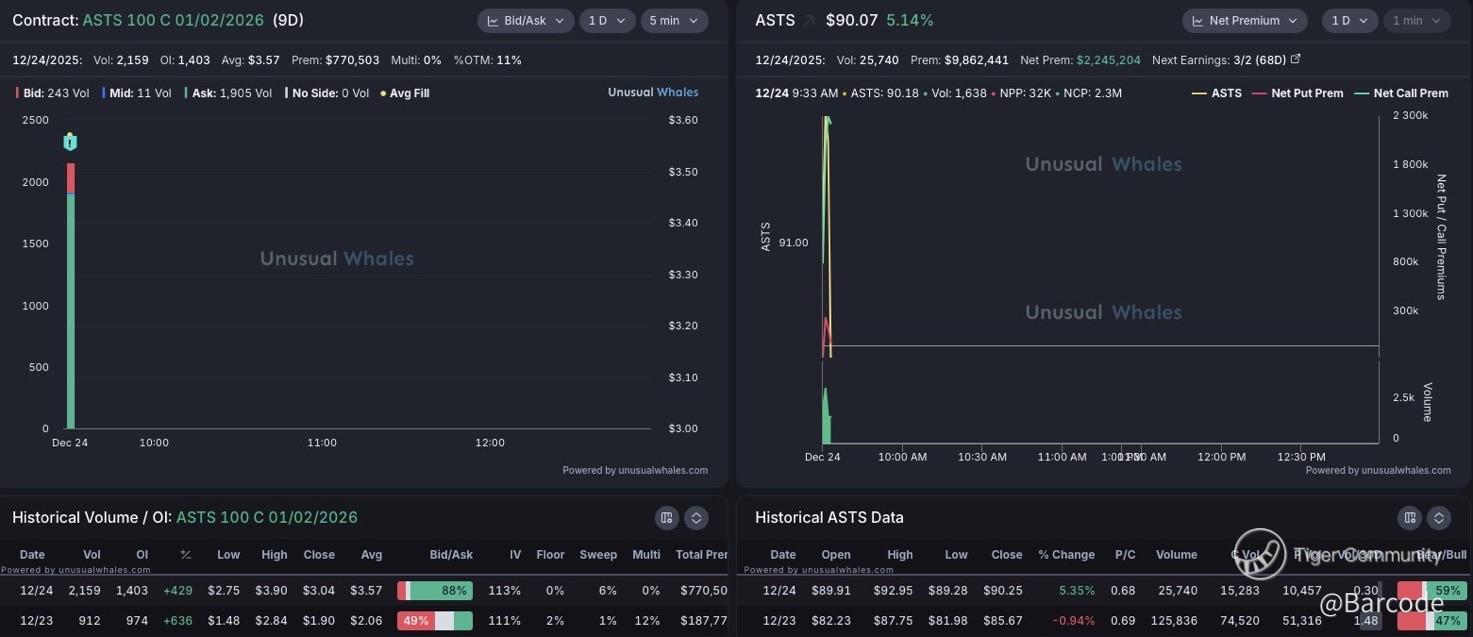Image resolution: width=1473 pixels, height=637 pixels.
Task: Open the Bid/Ask chart type dropdown
Action: coord(525,20)
